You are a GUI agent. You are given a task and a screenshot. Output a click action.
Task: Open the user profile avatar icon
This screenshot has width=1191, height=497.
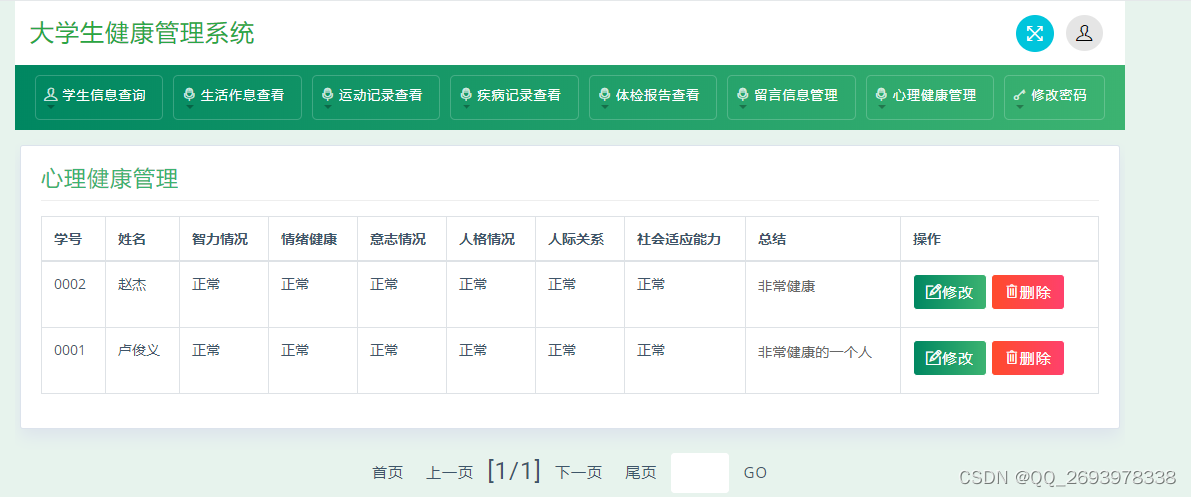[1084, 33]
